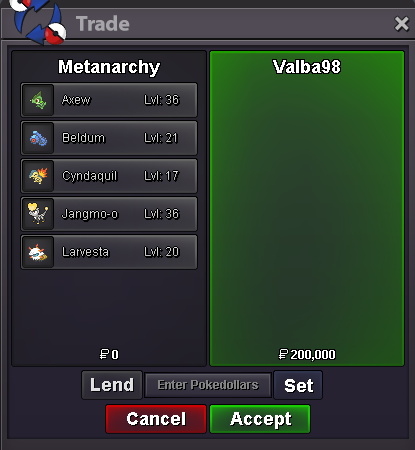Click the Jangmo-o sprite icon

(38, 214)
